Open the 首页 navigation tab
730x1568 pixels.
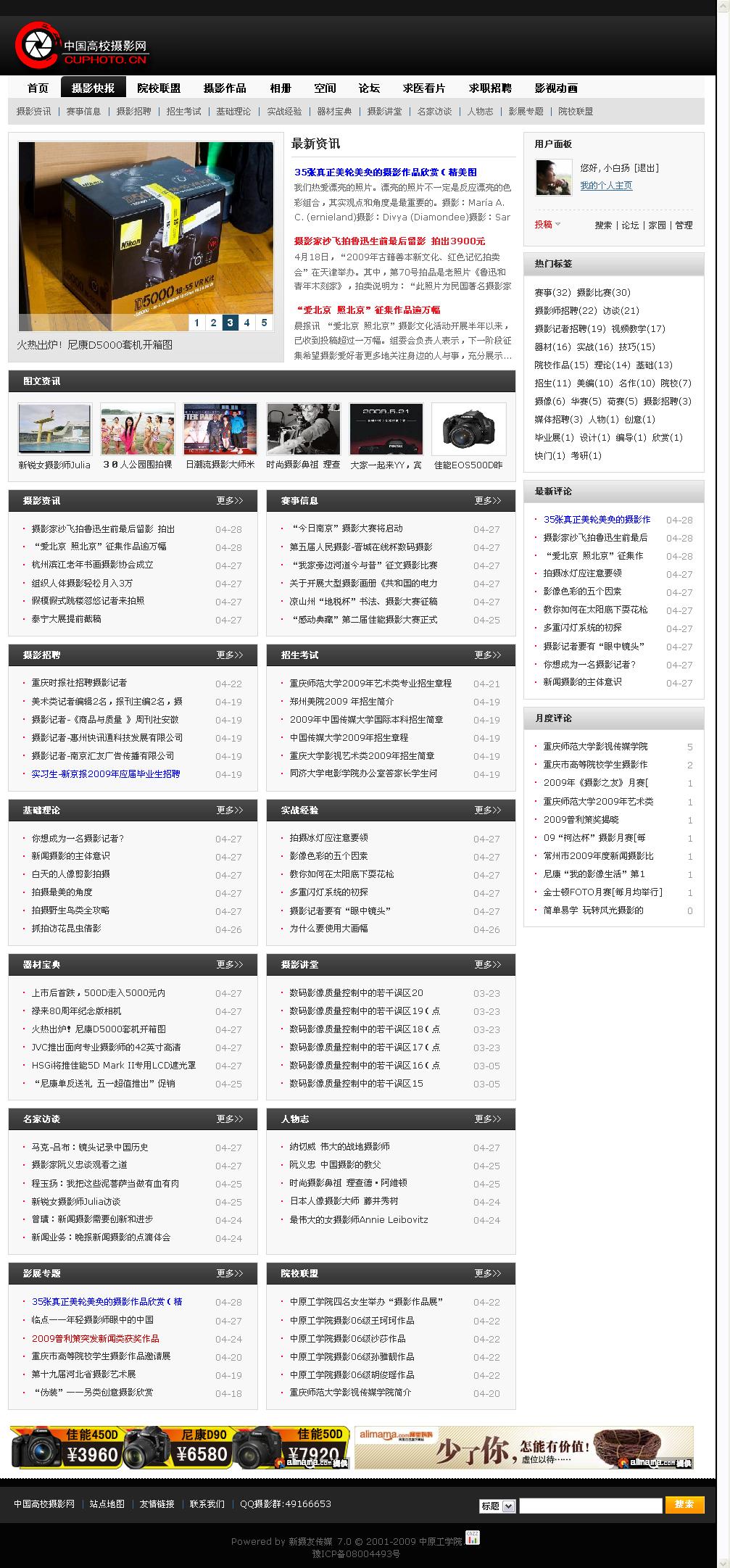click(38, 88)
